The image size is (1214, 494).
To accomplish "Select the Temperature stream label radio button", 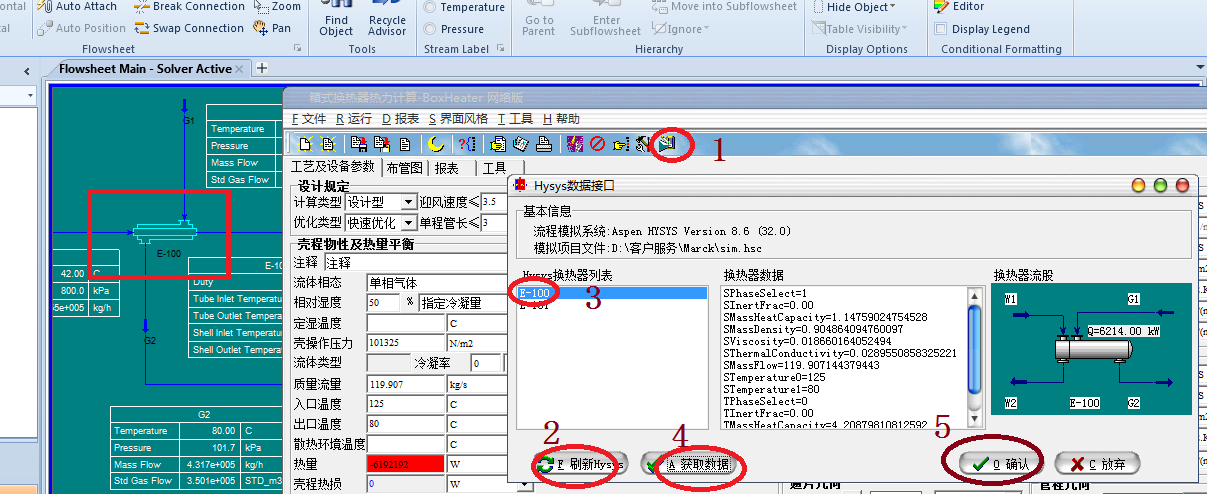I will pyautogui.click(x=430, y=7).
